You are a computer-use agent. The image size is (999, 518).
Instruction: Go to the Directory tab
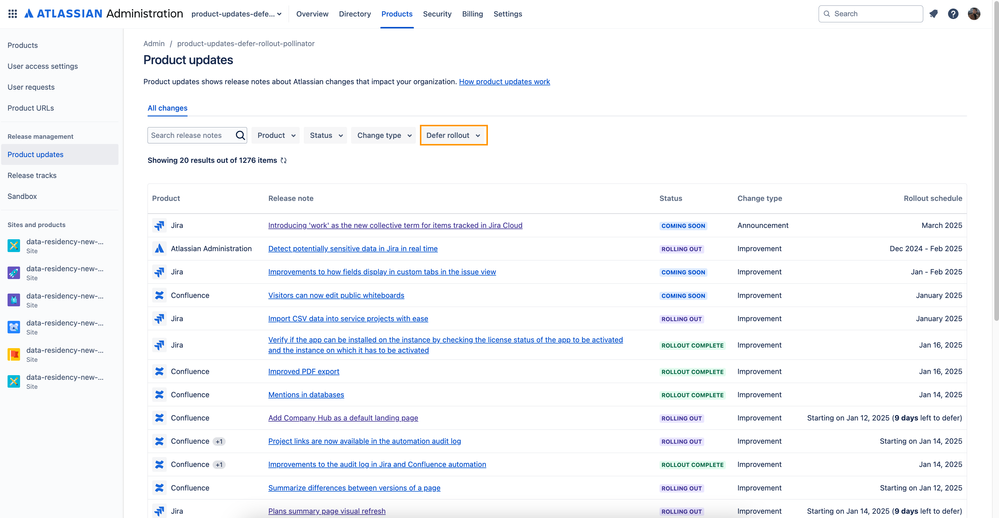[x=355, y=13]
